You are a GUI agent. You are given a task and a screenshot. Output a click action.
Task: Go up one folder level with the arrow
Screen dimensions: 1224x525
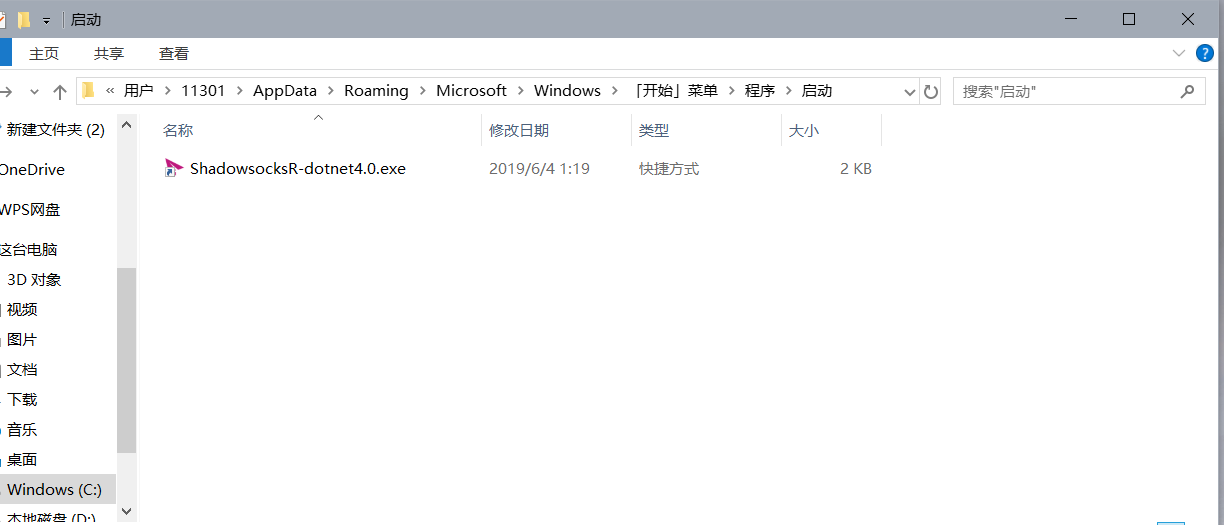click(60, 92)
